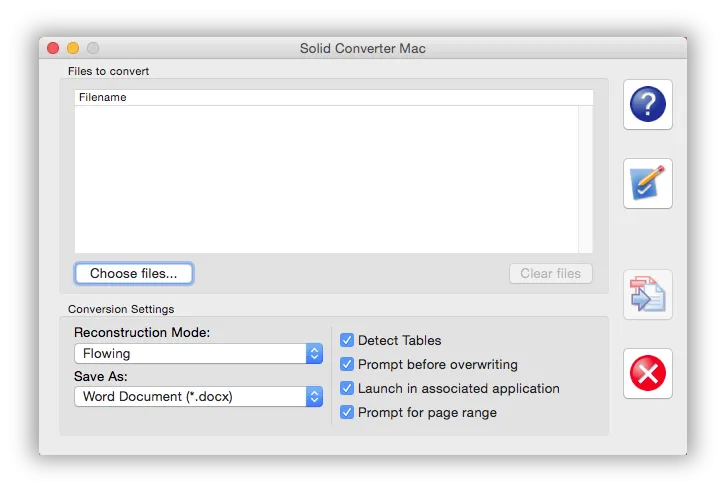This screenshot has height=492, width=726.
Task: Toggle Prompt for page range checkbox
Action: tap(347, 412)
